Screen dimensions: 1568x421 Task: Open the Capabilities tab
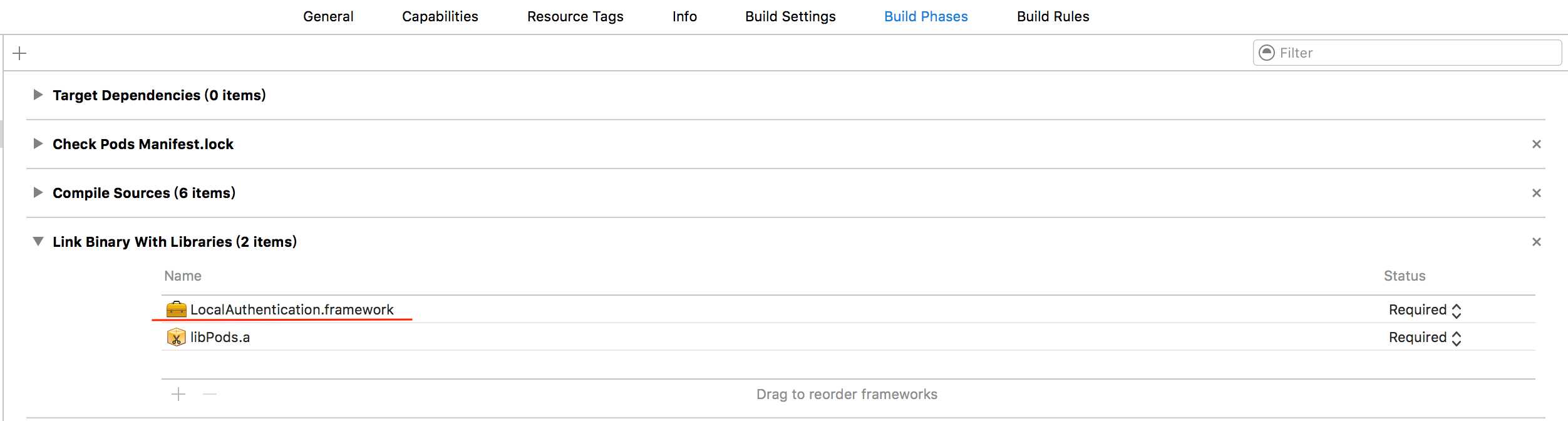point(440,17)
